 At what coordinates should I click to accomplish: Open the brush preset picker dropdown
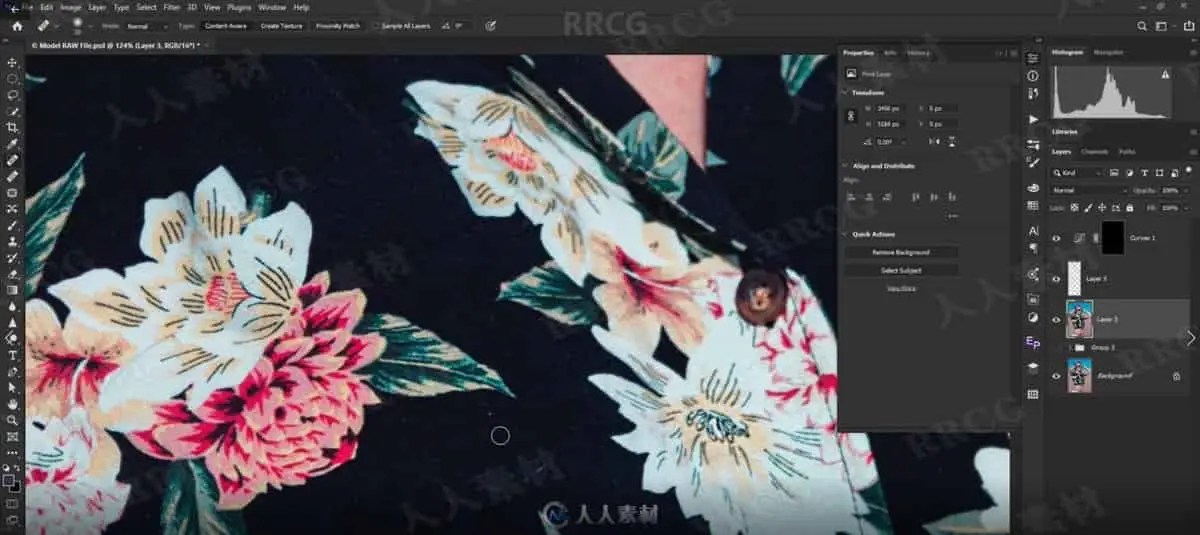pyautogui.click(x=89, y=25)
